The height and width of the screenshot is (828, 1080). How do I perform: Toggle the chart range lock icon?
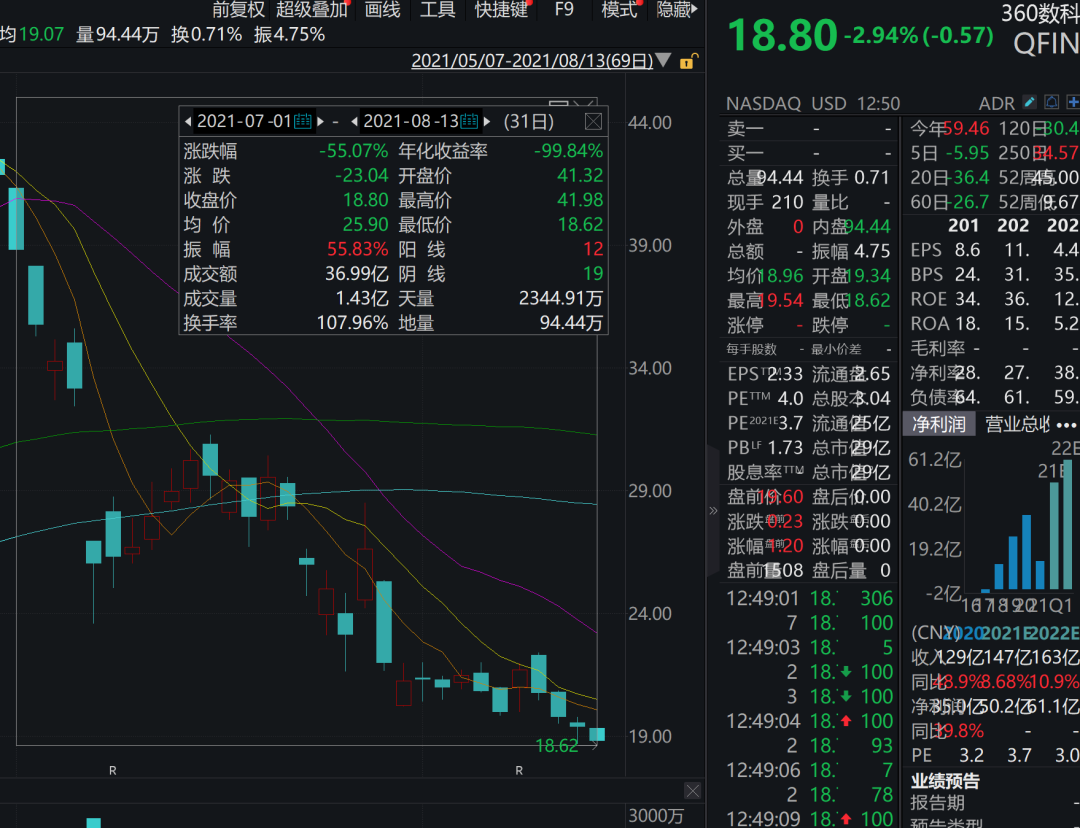coord(687,61)
